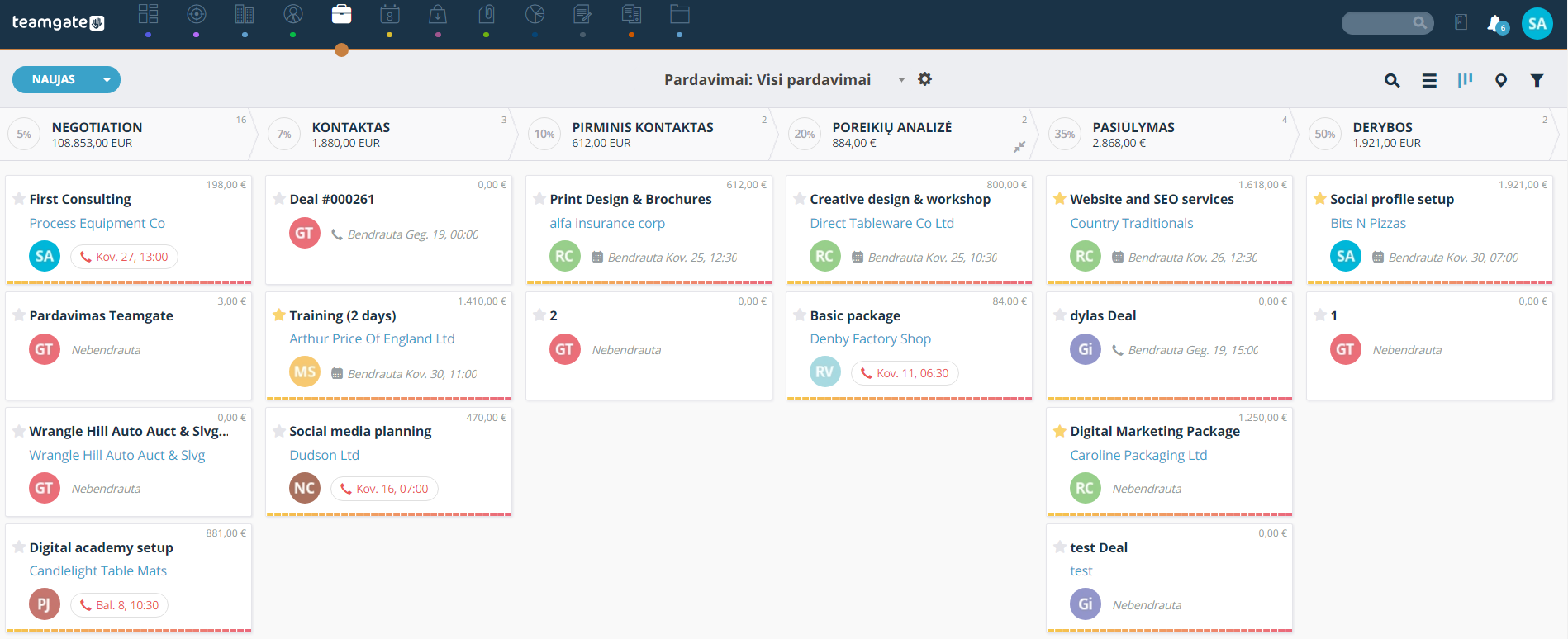Open the Arthur Price Of England Ltd link

coord(372,338)
